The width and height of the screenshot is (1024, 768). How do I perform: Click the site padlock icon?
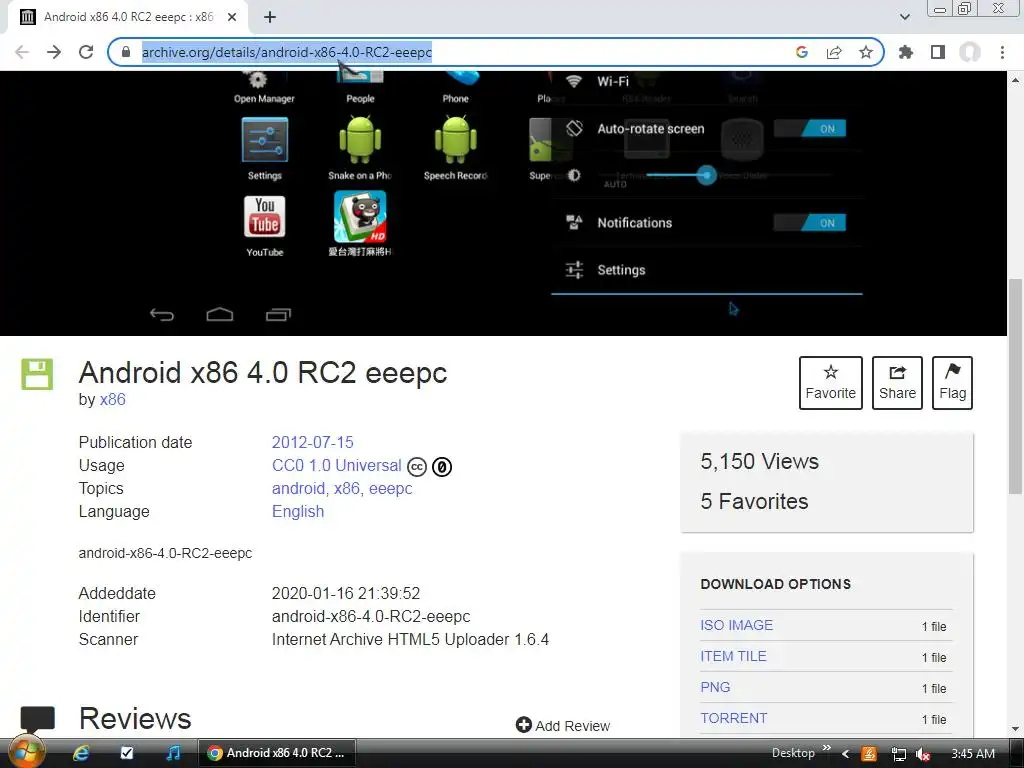pos(126,52)
